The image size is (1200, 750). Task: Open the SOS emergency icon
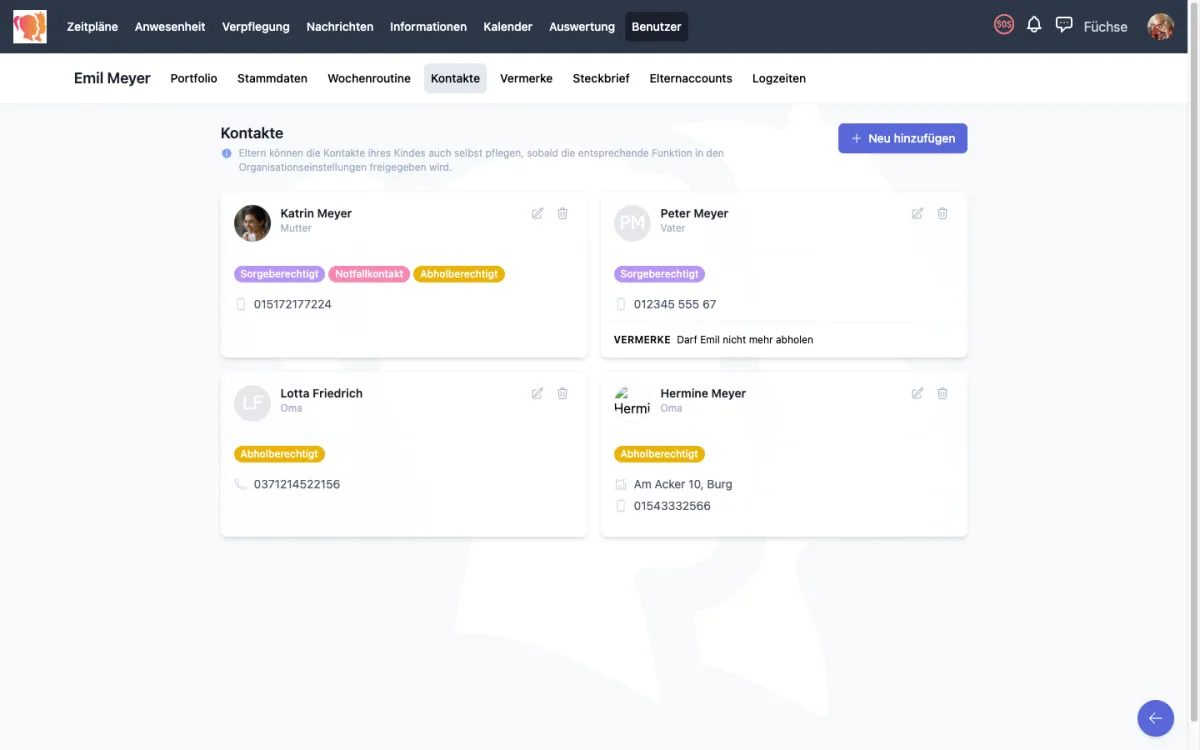pyautogui.click(x=1004, y=25)
